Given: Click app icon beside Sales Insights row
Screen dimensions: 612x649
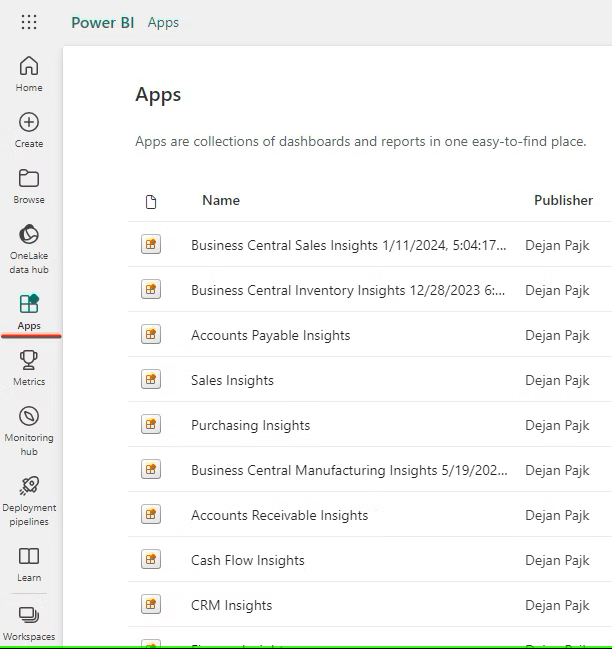Looking at the screenshot, I should (151, 379).
